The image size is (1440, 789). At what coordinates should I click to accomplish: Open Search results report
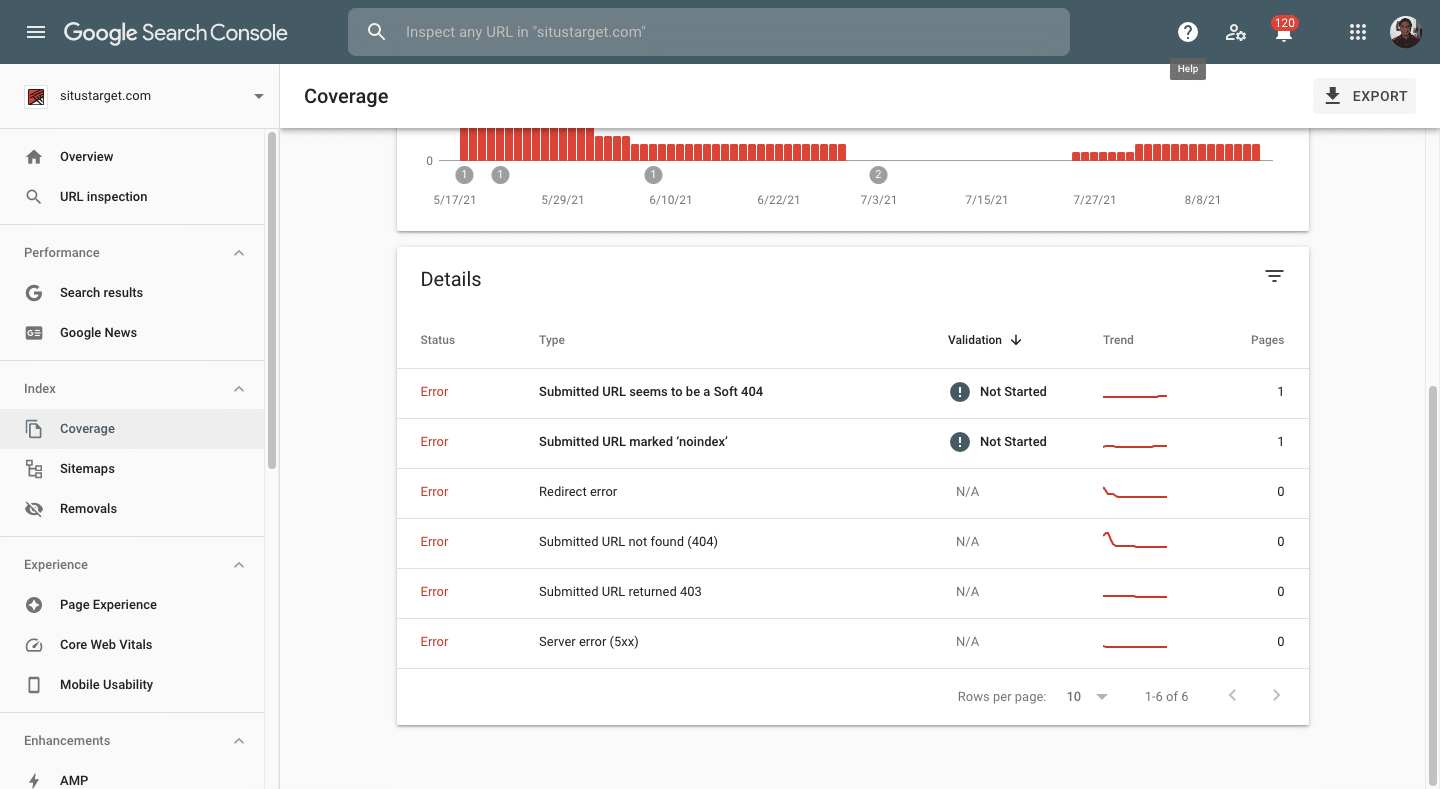(132, 293)
